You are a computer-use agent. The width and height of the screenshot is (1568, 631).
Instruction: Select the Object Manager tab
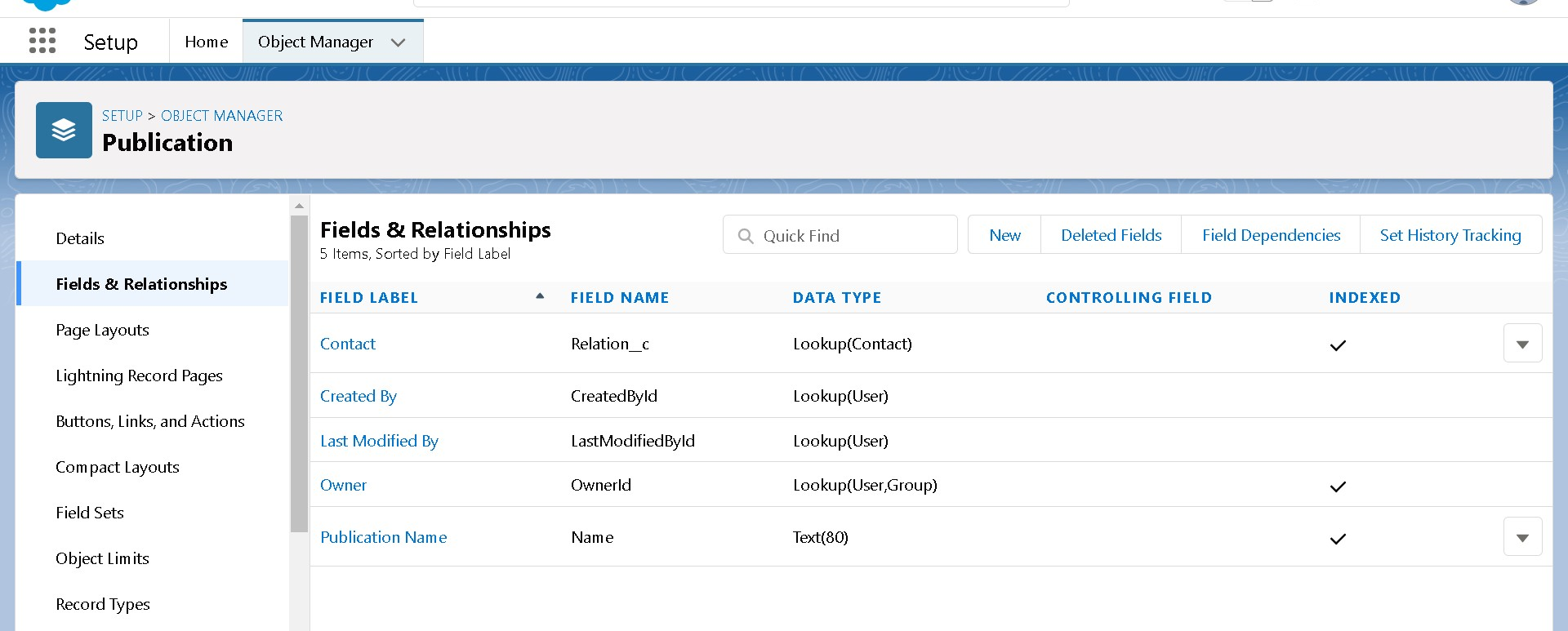[x=315, y=42]
